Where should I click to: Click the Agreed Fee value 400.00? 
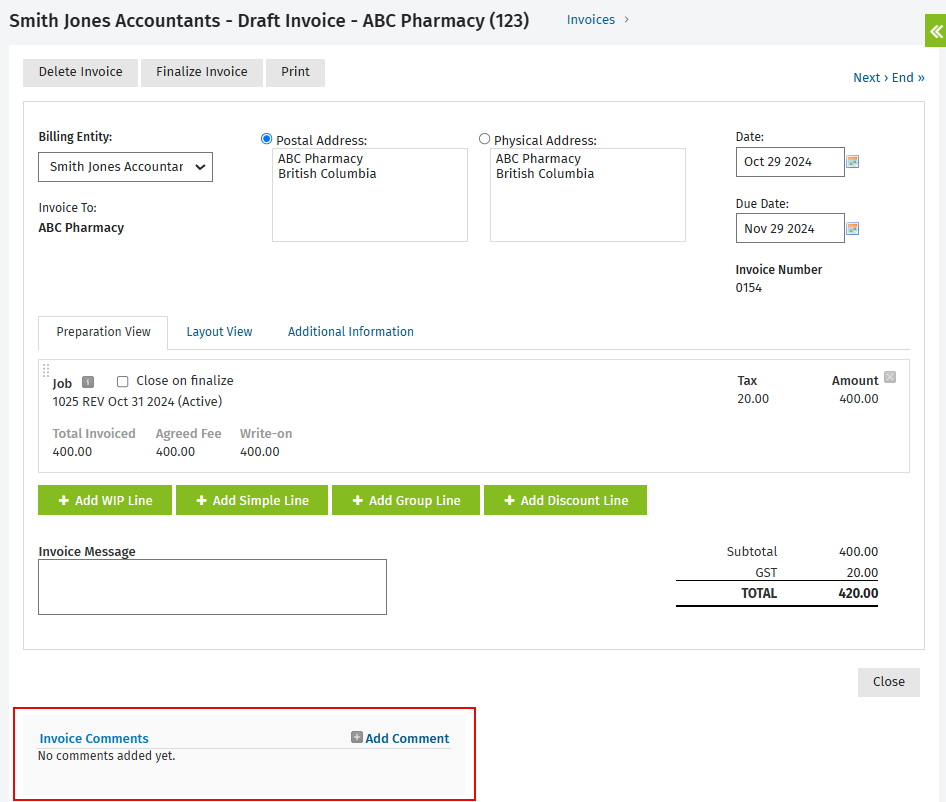coord(175,452)
